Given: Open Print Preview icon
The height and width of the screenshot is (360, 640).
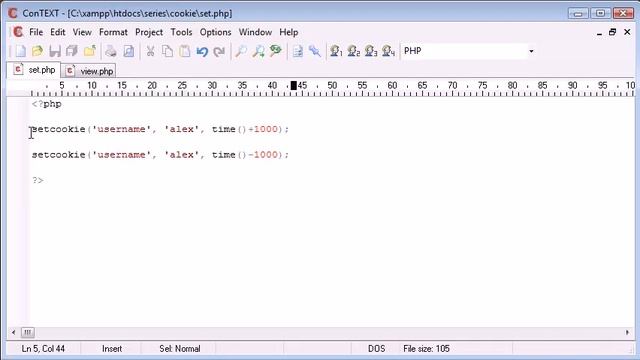Looking at the screenshot, I should (x=129, y=51).
